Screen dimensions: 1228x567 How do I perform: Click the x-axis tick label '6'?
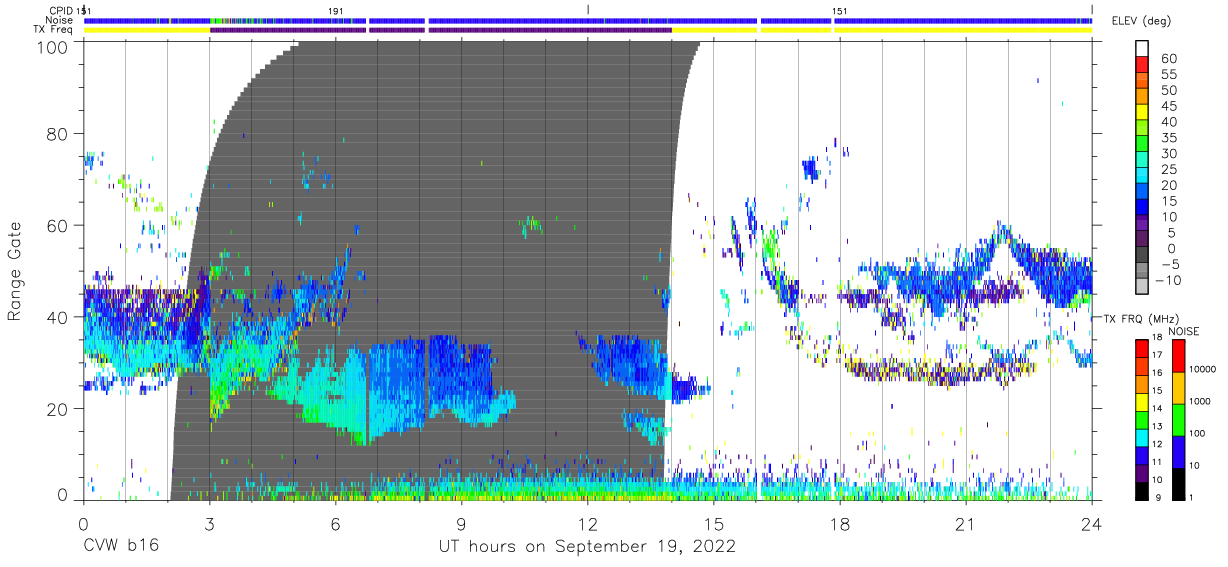pos(335,523)
